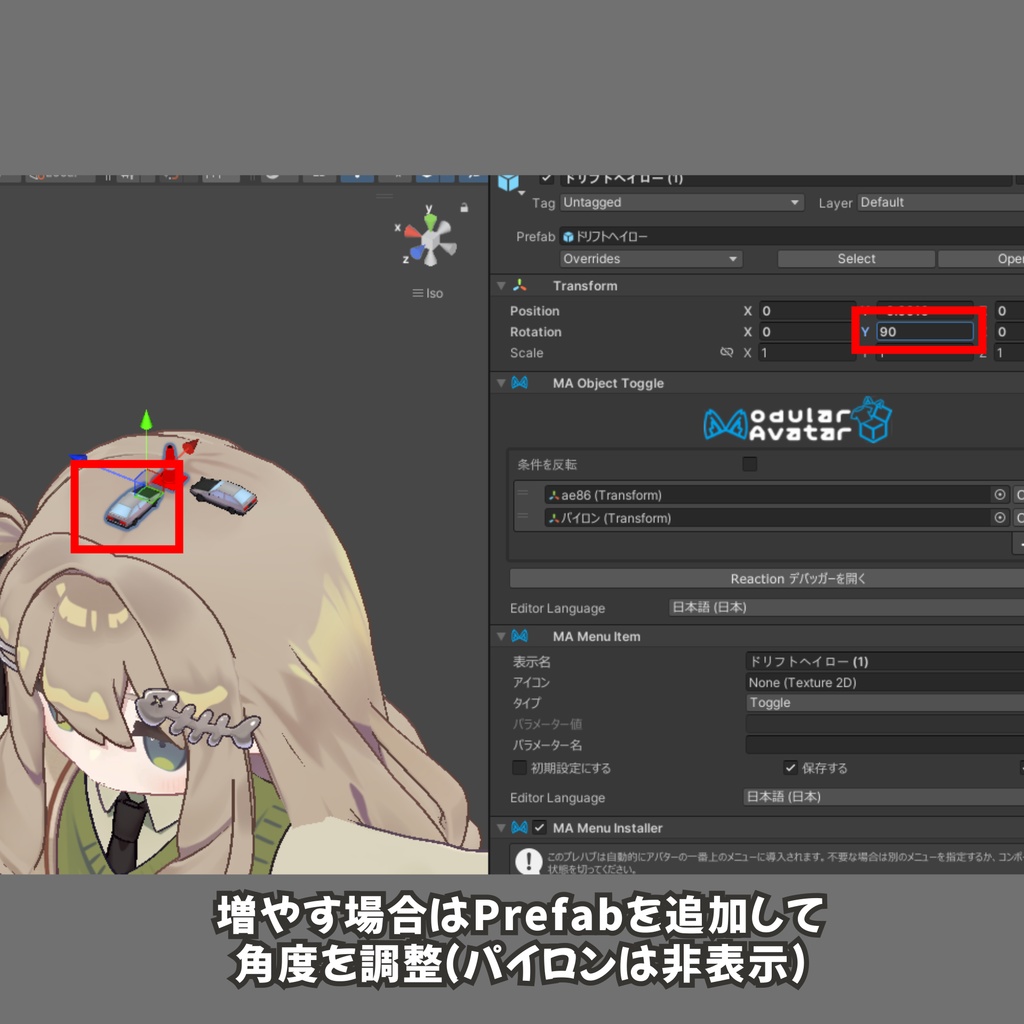Click the タイプ label text
1024x1024 pixels.
click(526, 703)
